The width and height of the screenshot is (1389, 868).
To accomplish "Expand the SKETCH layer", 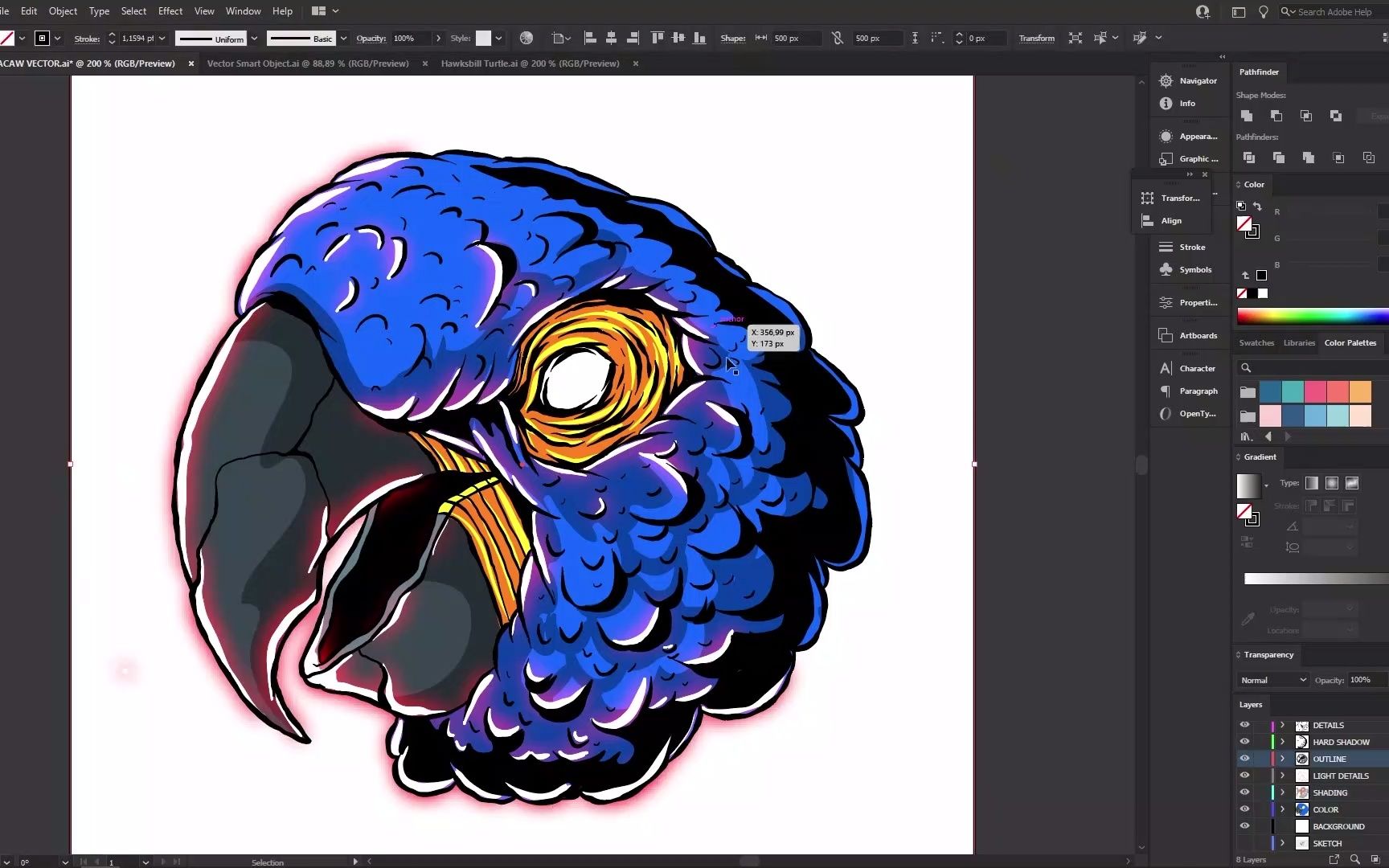I will [1283, 843].
